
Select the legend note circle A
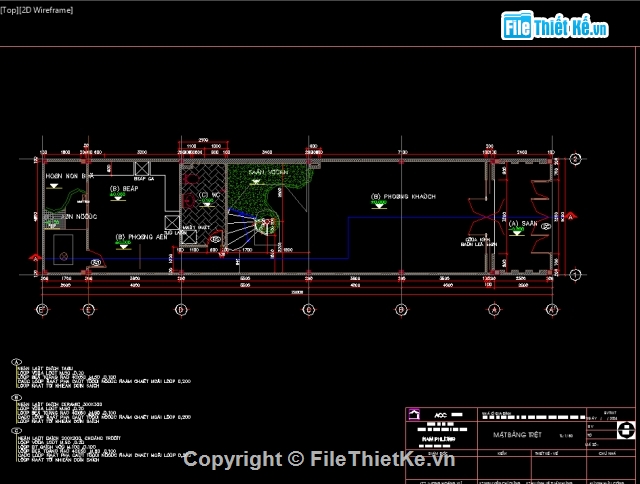click(x=16, y=362)
